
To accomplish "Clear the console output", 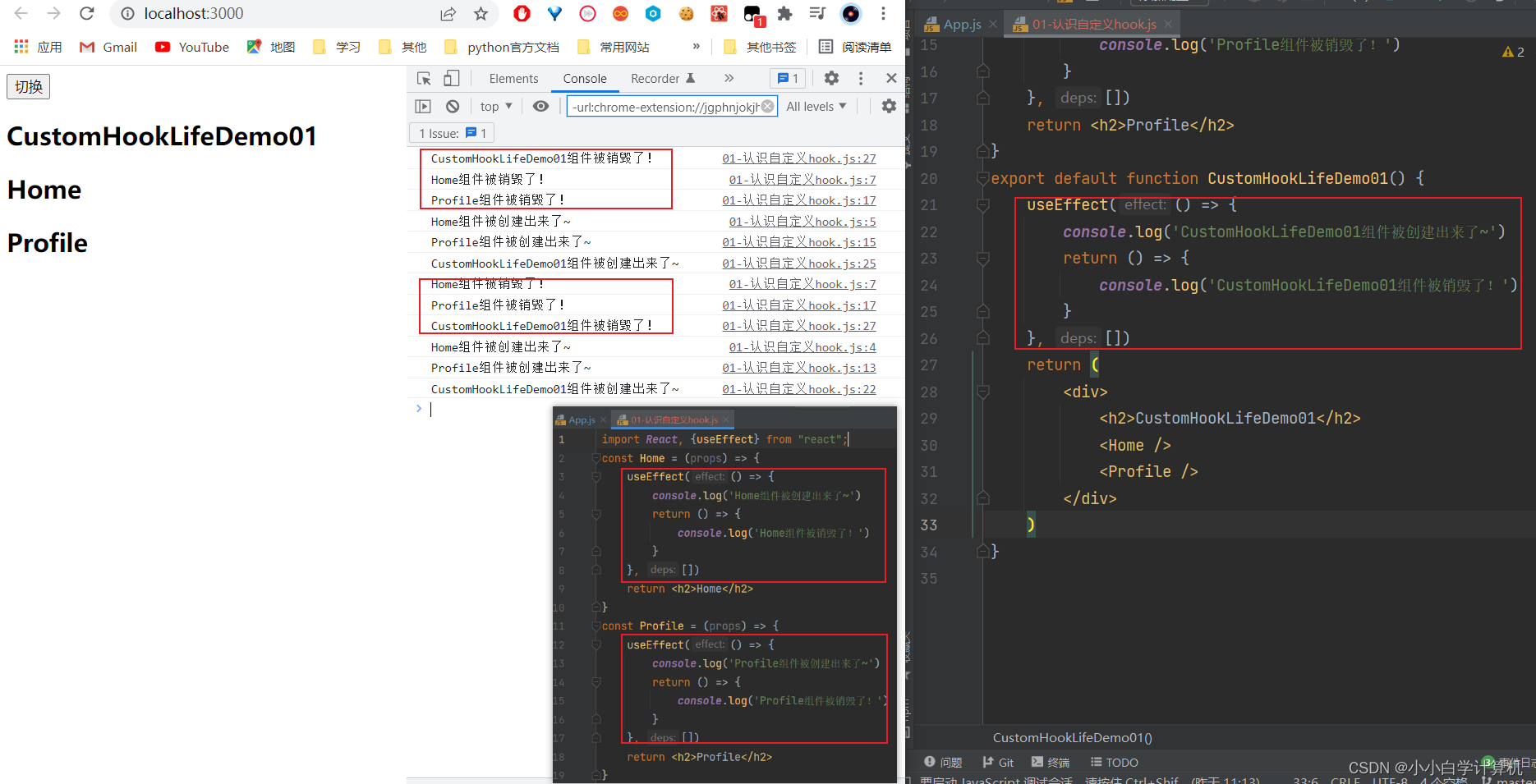I will [x=453, y=106].
